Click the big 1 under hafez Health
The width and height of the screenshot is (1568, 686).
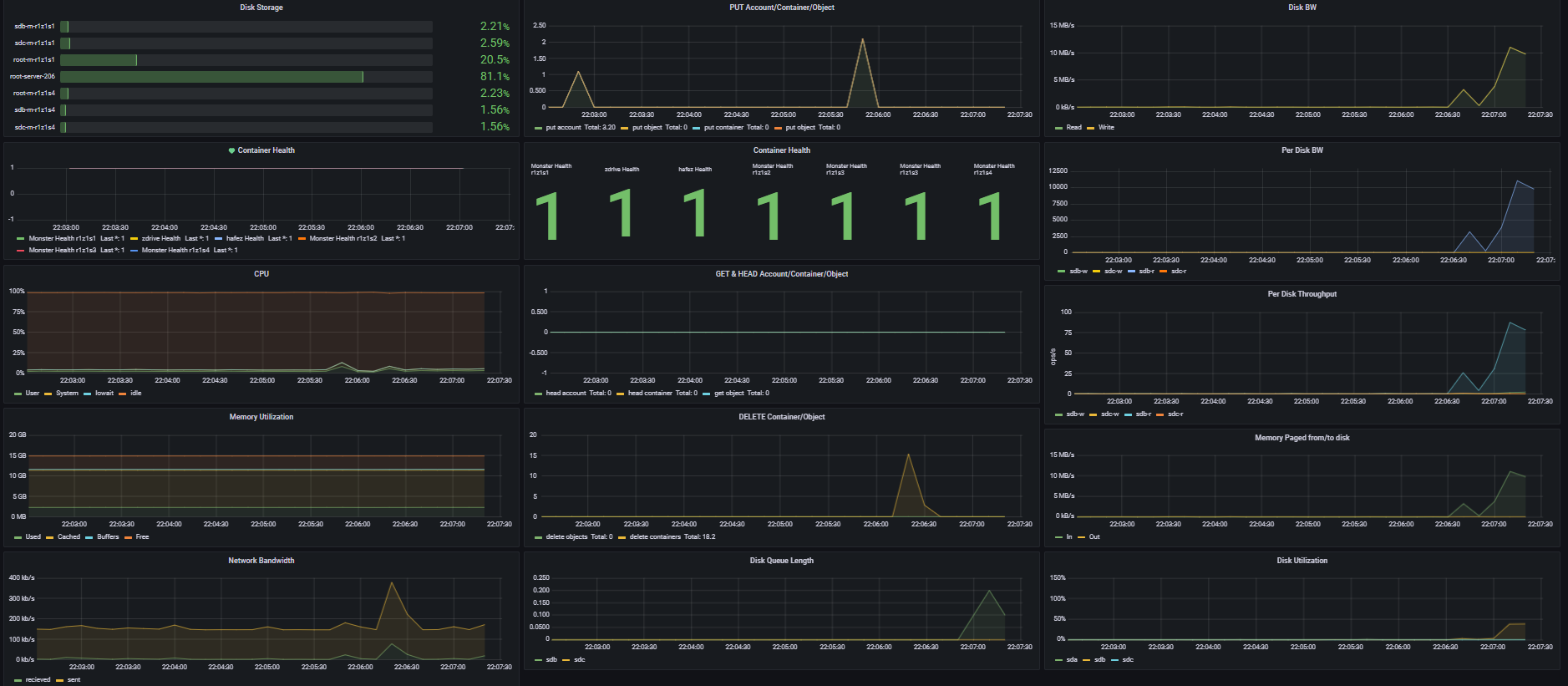coord(695,214)
